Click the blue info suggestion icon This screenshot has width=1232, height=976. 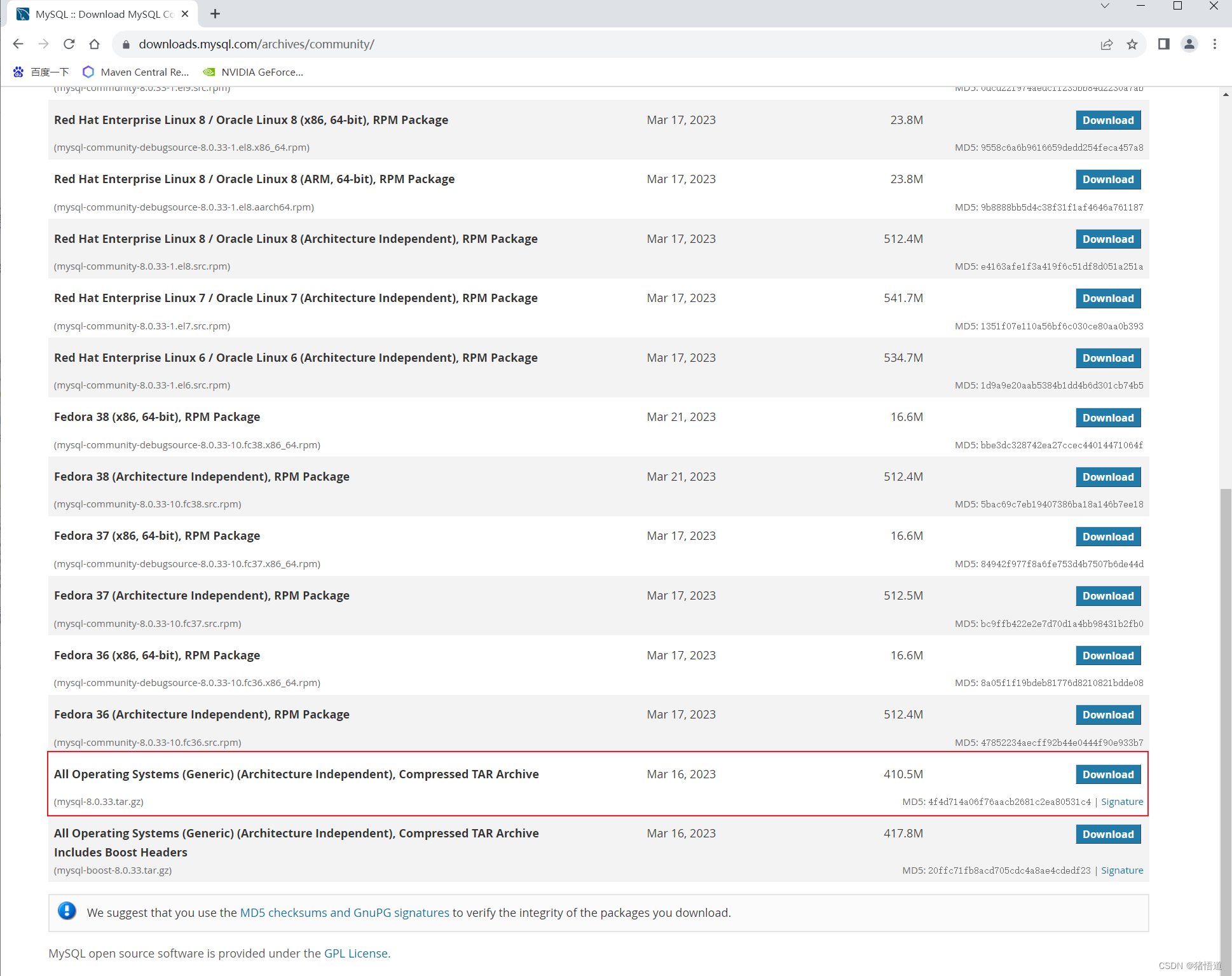(x=67, y=911)
